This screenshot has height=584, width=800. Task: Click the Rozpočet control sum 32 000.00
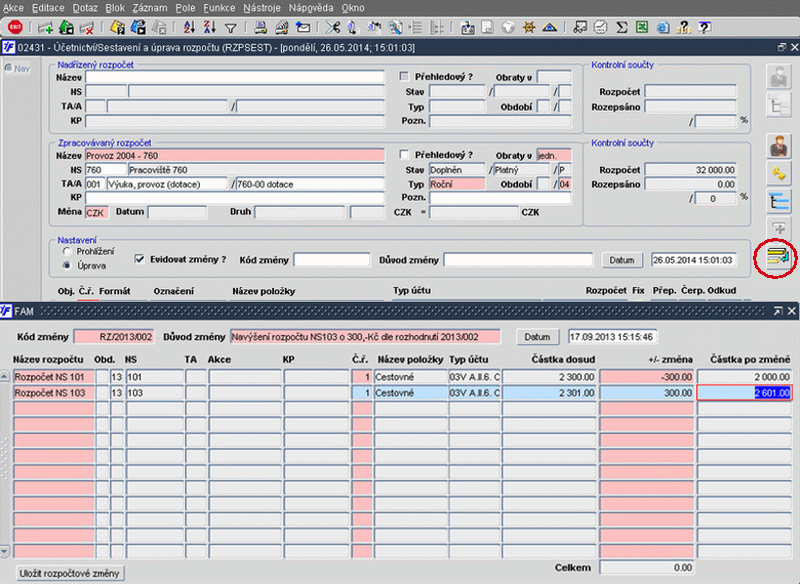coord(691,170)
